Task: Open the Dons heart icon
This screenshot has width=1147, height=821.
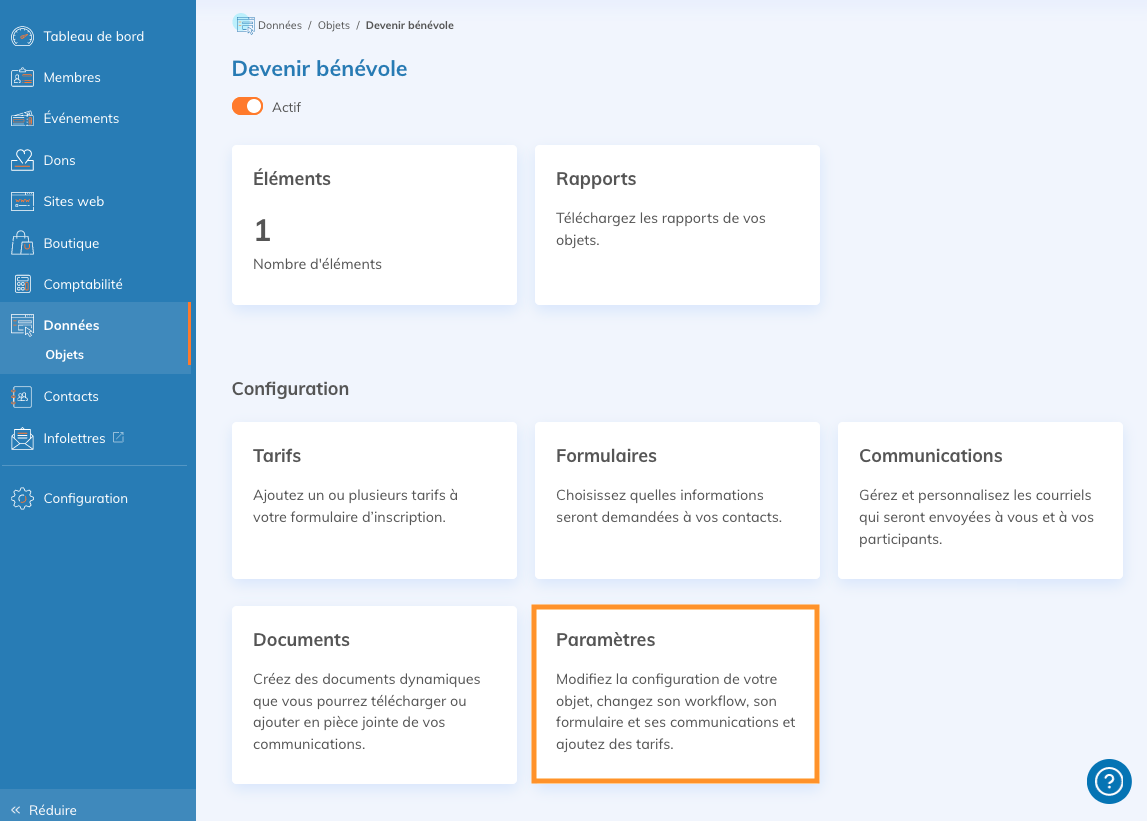Action: click(22, 160)
